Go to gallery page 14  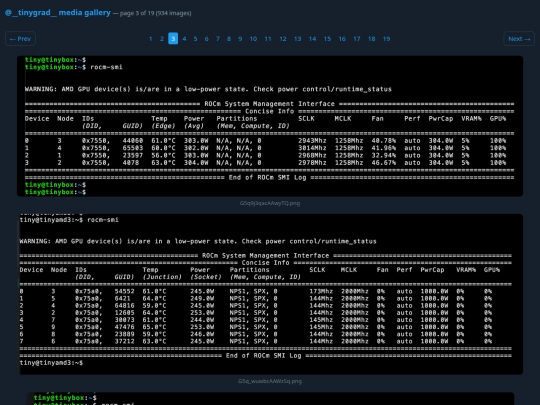[312, 39]
